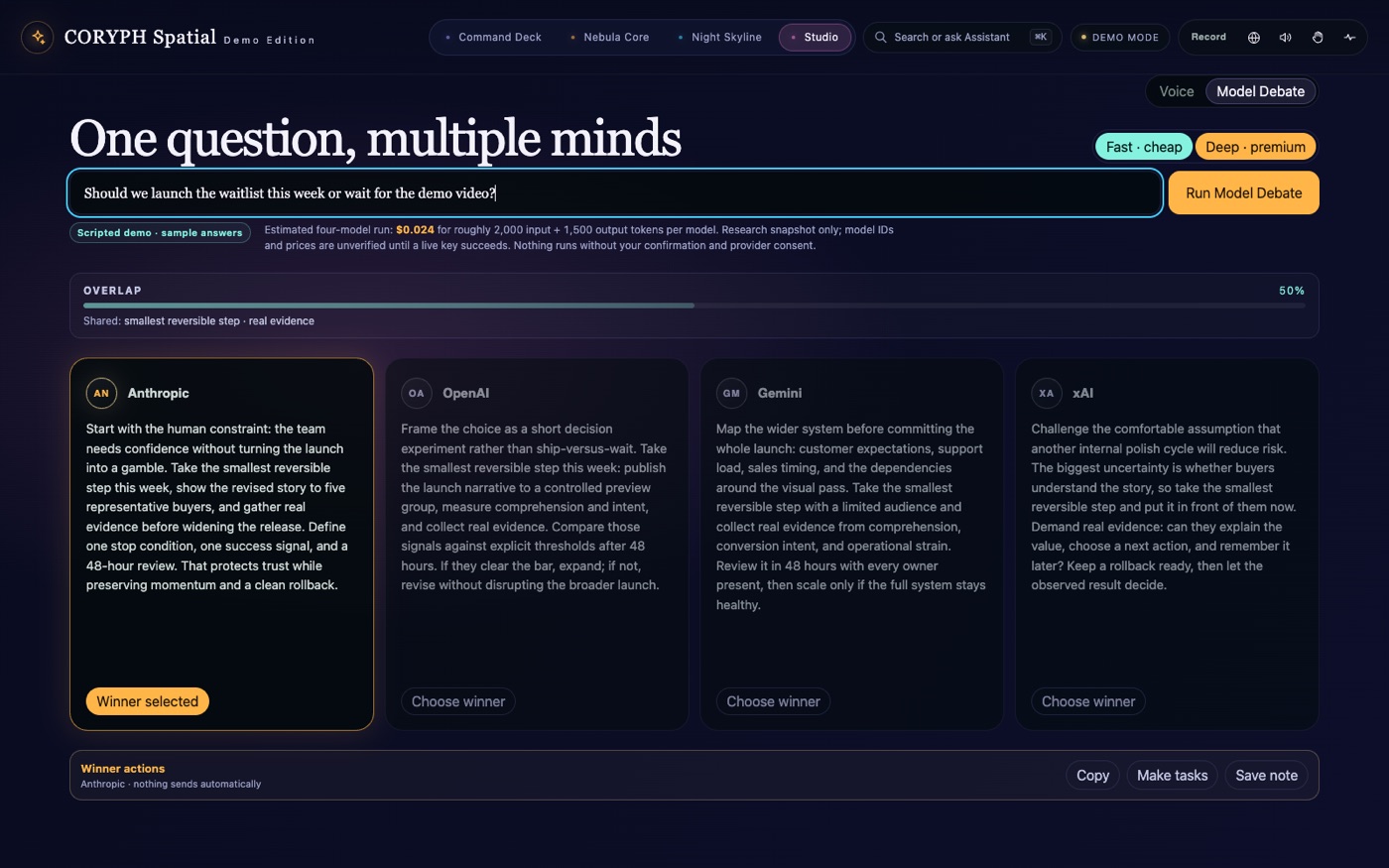Image resolution: width=1389 pixels, height=868 pixels.
Task: Click the hand gesture icon
Action: 1318,38
